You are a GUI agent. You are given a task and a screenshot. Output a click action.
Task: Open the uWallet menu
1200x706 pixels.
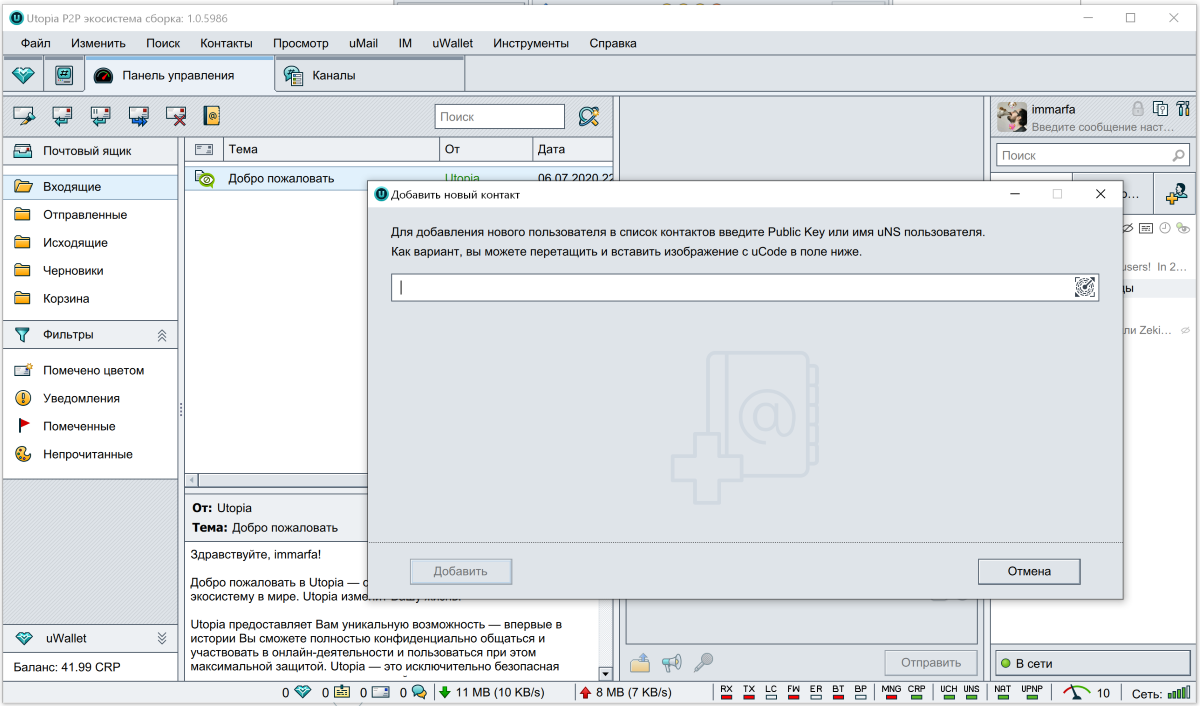pyautogui.click(x=453, y=43)
